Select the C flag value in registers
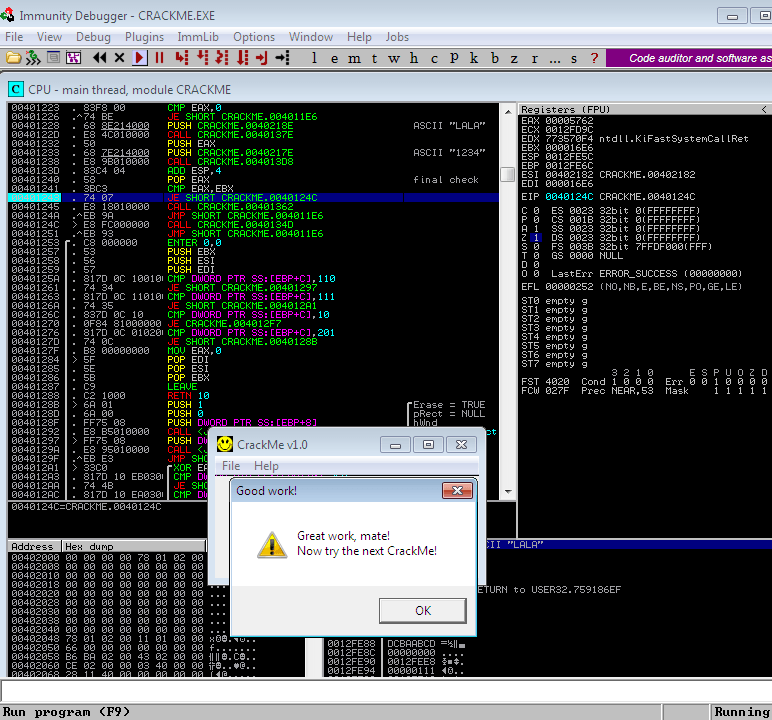The height and width of the screenshot is (720, 772). point(536,211)
